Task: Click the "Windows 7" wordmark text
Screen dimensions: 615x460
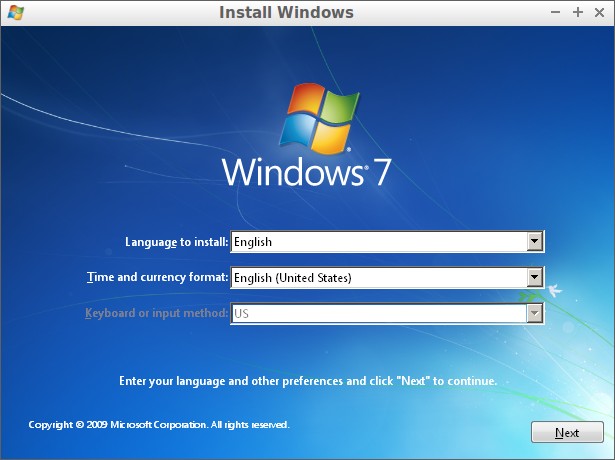Action: coord(306,173)
